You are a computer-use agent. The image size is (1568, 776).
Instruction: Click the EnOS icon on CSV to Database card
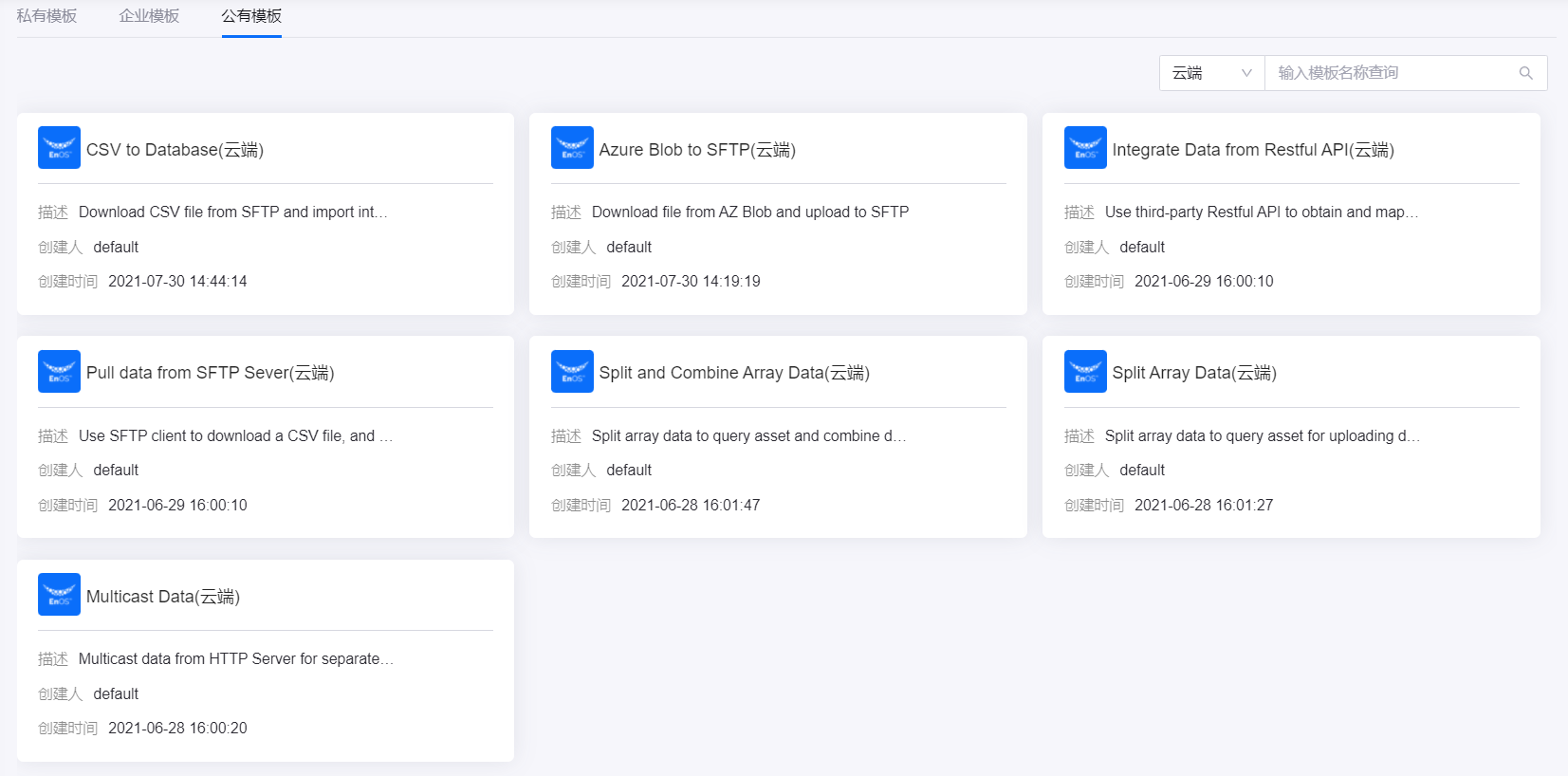[59, 148]
